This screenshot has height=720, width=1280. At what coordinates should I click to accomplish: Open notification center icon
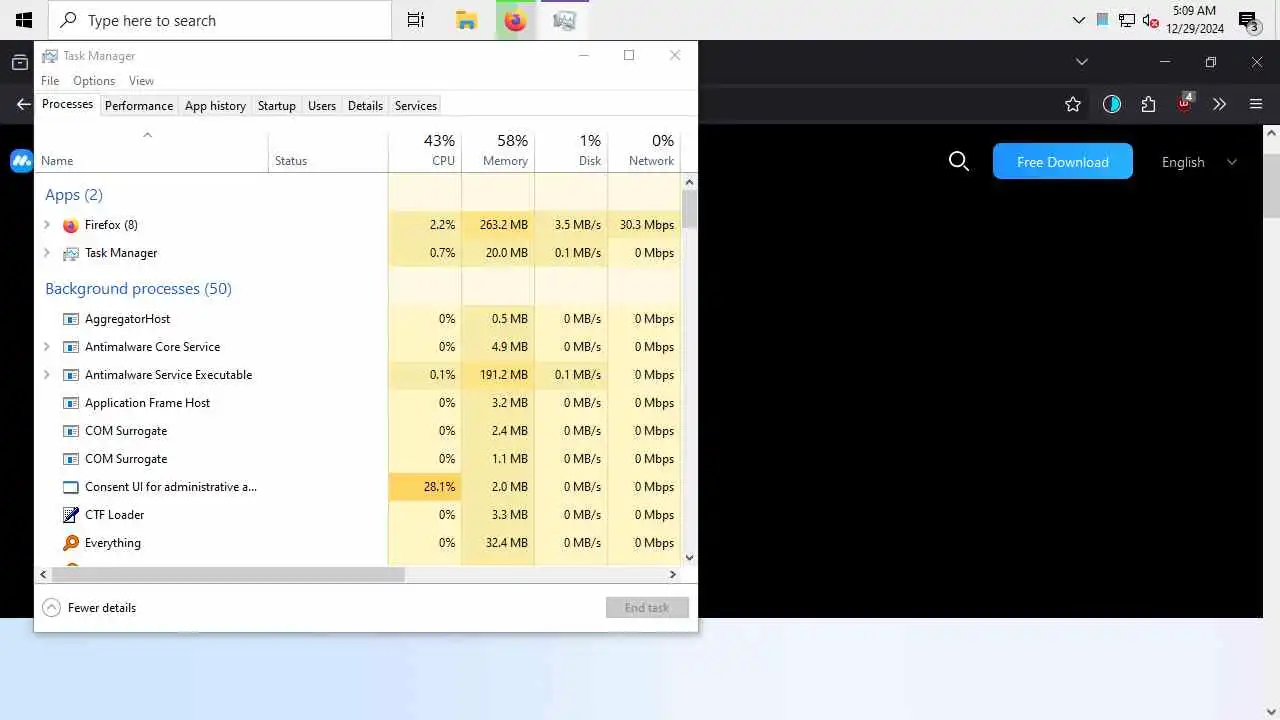(1248, 20)
